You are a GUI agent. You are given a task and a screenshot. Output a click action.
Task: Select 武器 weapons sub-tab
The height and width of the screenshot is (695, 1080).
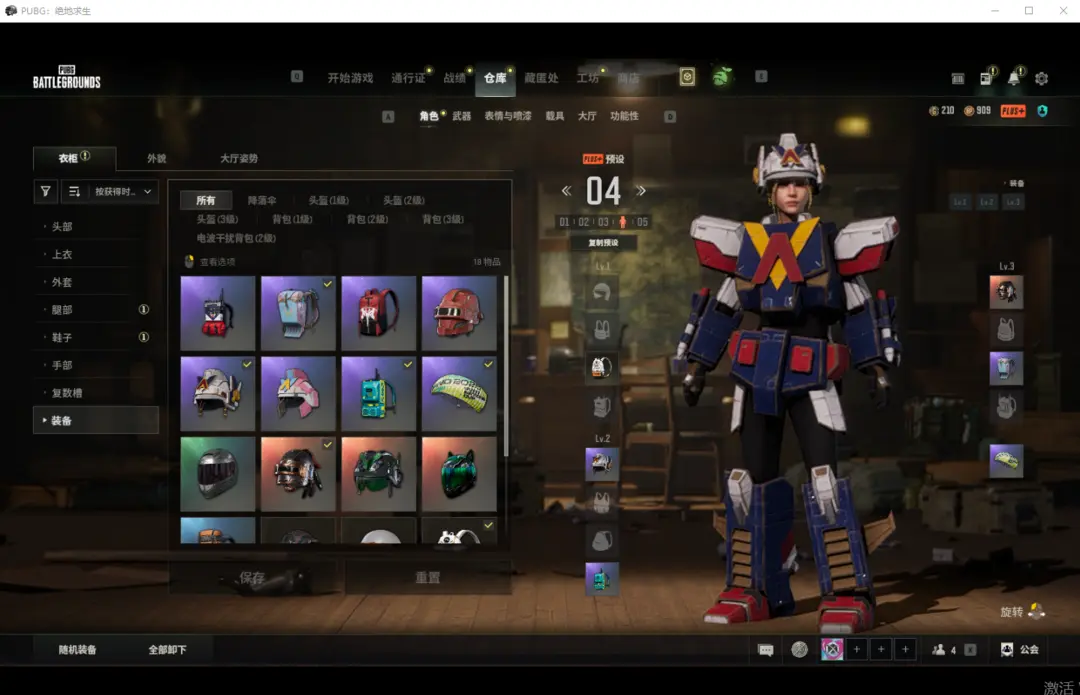click(x=461, y=116)
